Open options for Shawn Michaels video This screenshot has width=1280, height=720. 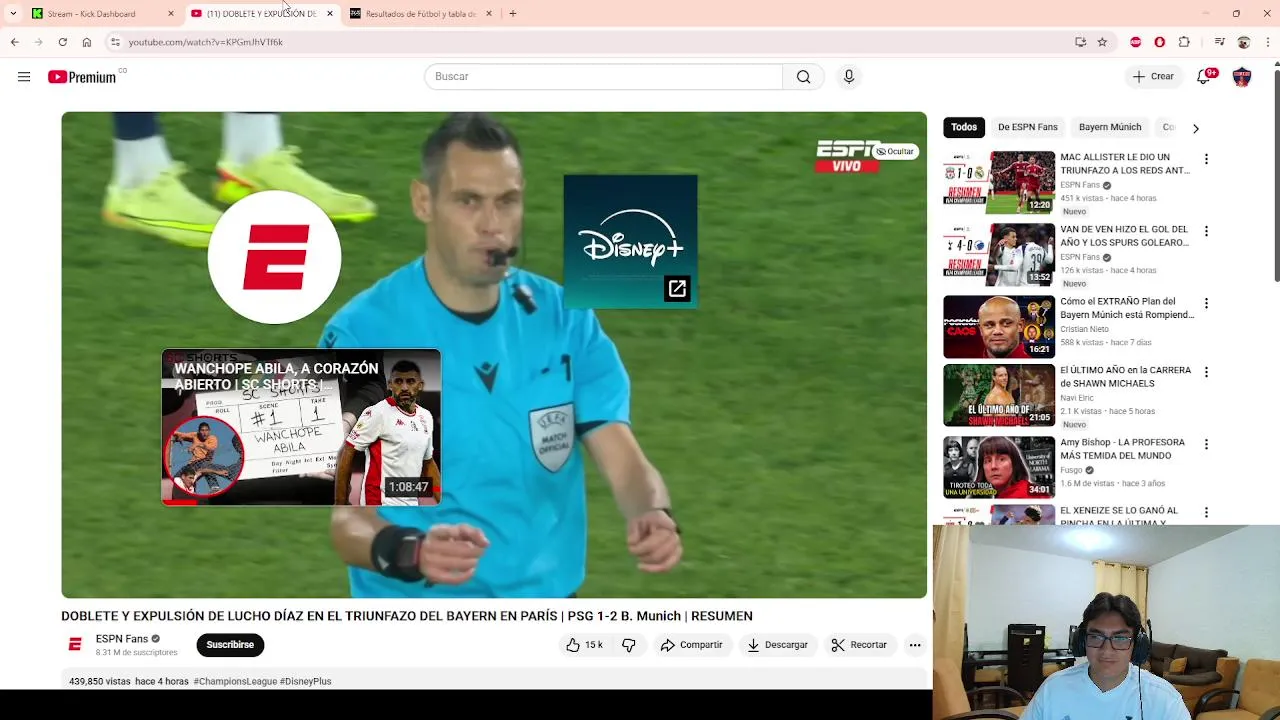(x=1206, y=372)
